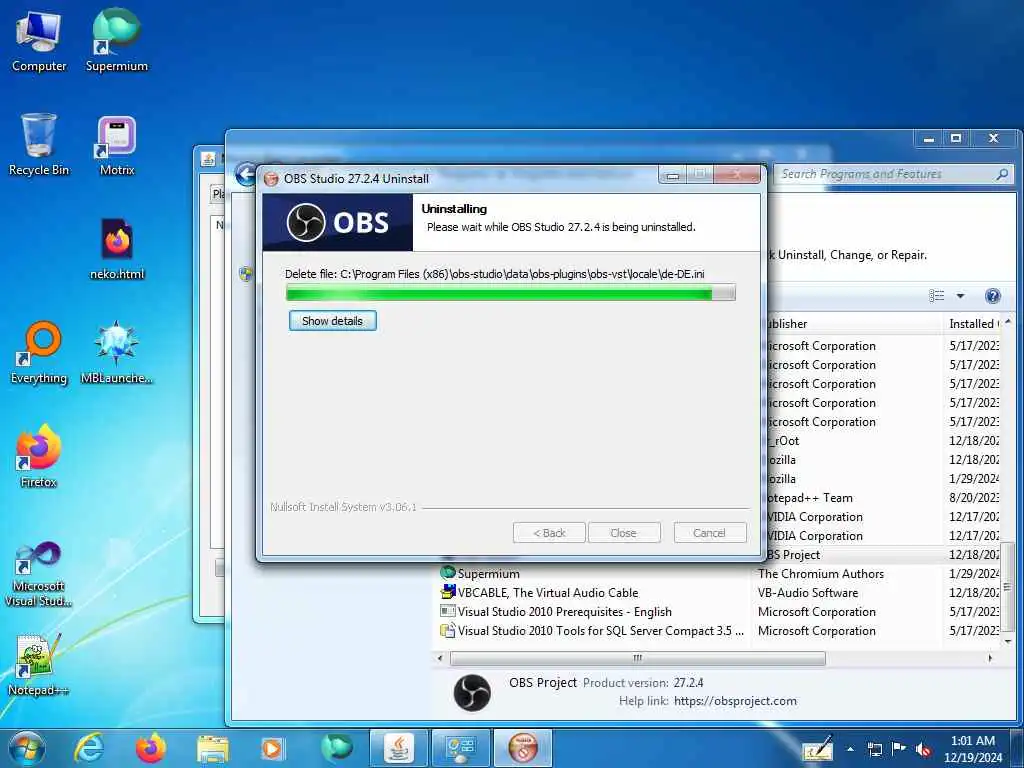Viewport: 1024px width, 768px height.
Task: Click the OBS logo in details pane
Action: pos(472,693)
